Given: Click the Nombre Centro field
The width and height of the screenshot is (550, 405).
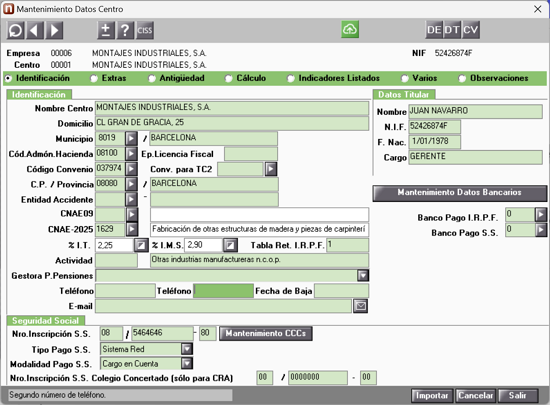Looking at the screenshot, I should (232, 108).
